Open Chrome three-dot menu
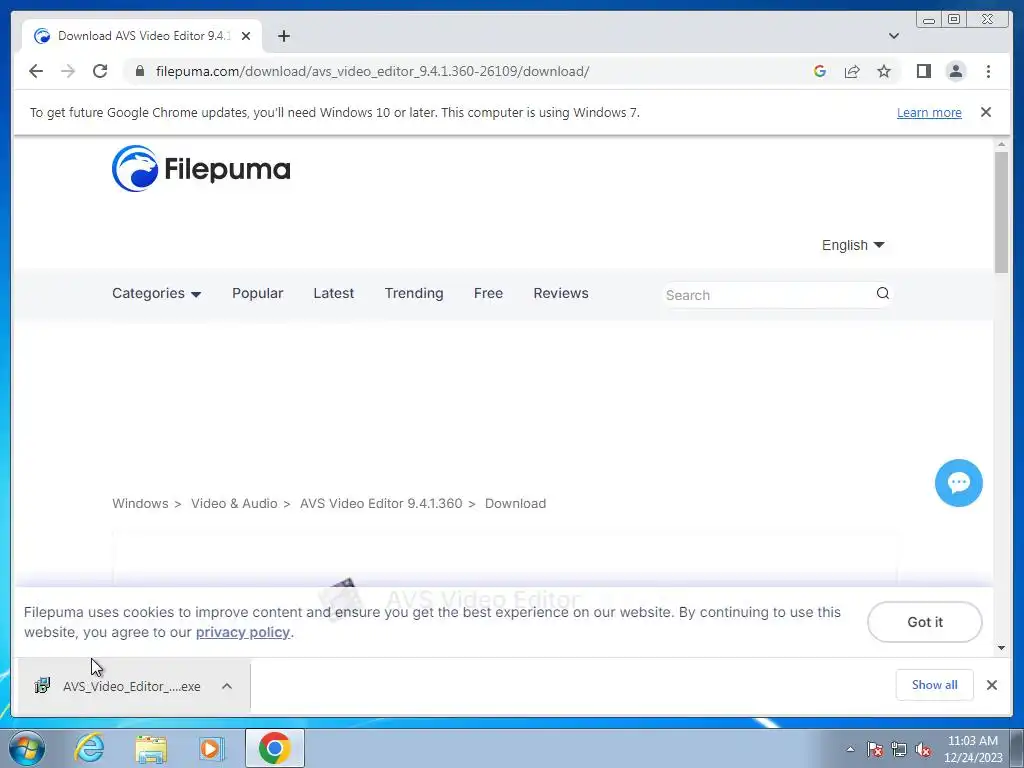This screenshot has width=1024, height=768. click(x=988, y=71)
